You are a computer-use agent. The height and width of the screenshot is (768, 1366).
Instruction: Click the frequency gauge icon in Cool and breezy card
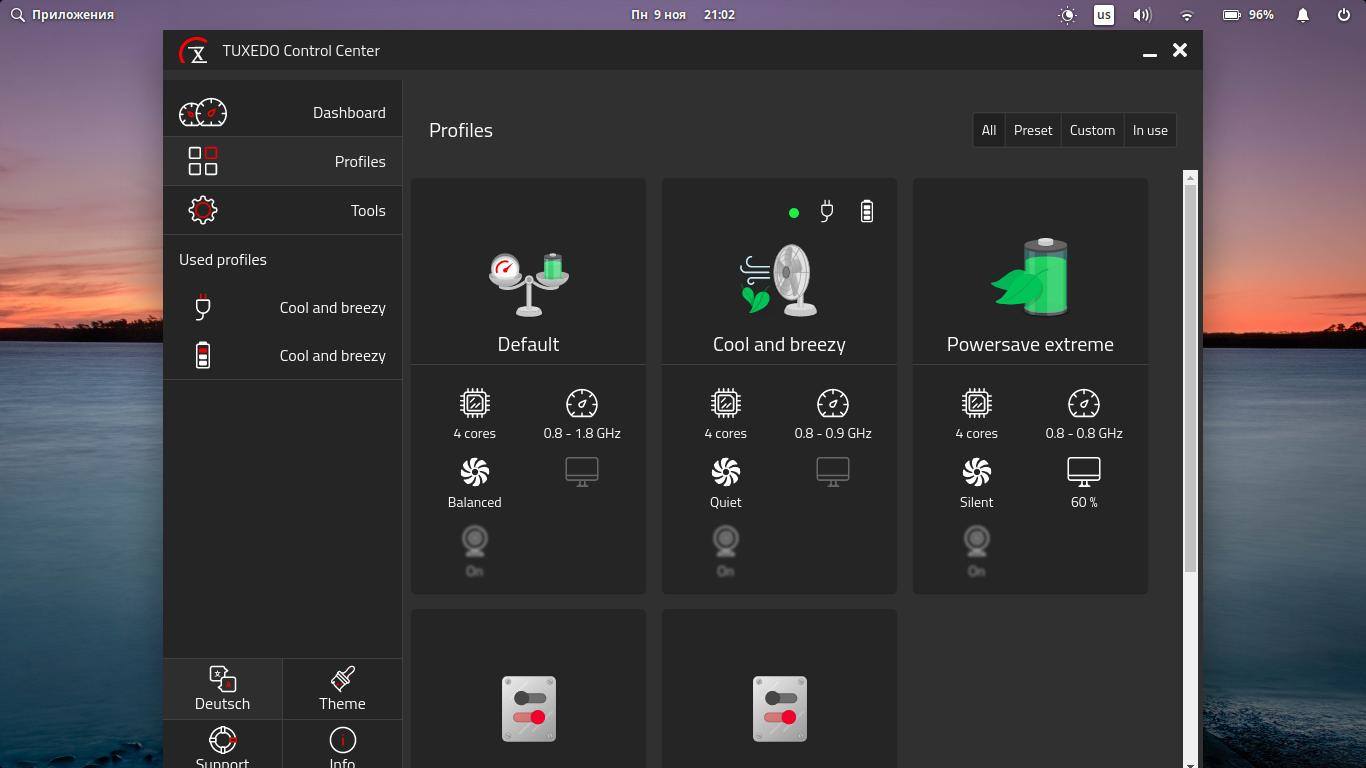833,403
